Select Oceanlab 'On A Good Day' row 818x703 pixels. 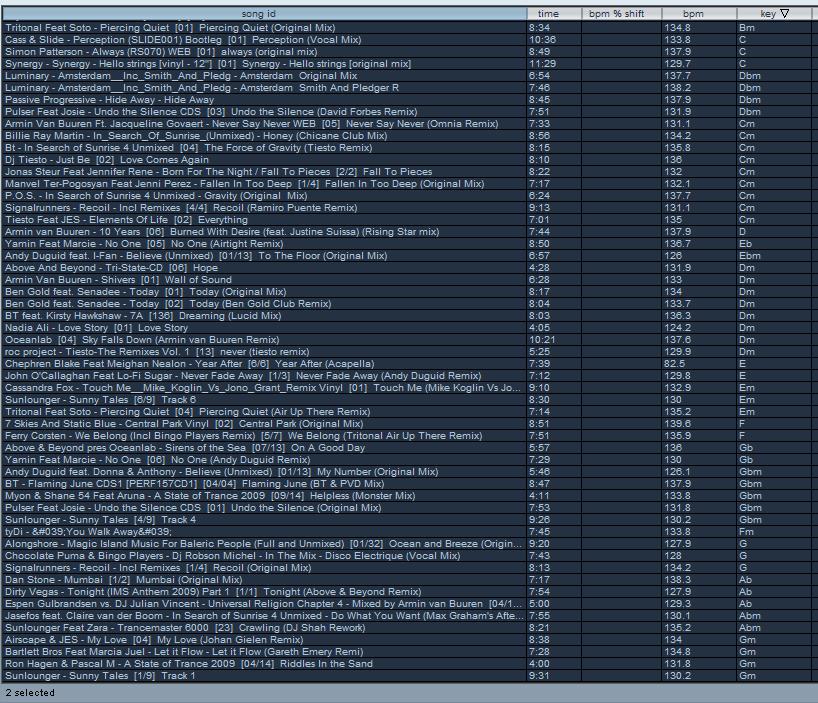407,447
